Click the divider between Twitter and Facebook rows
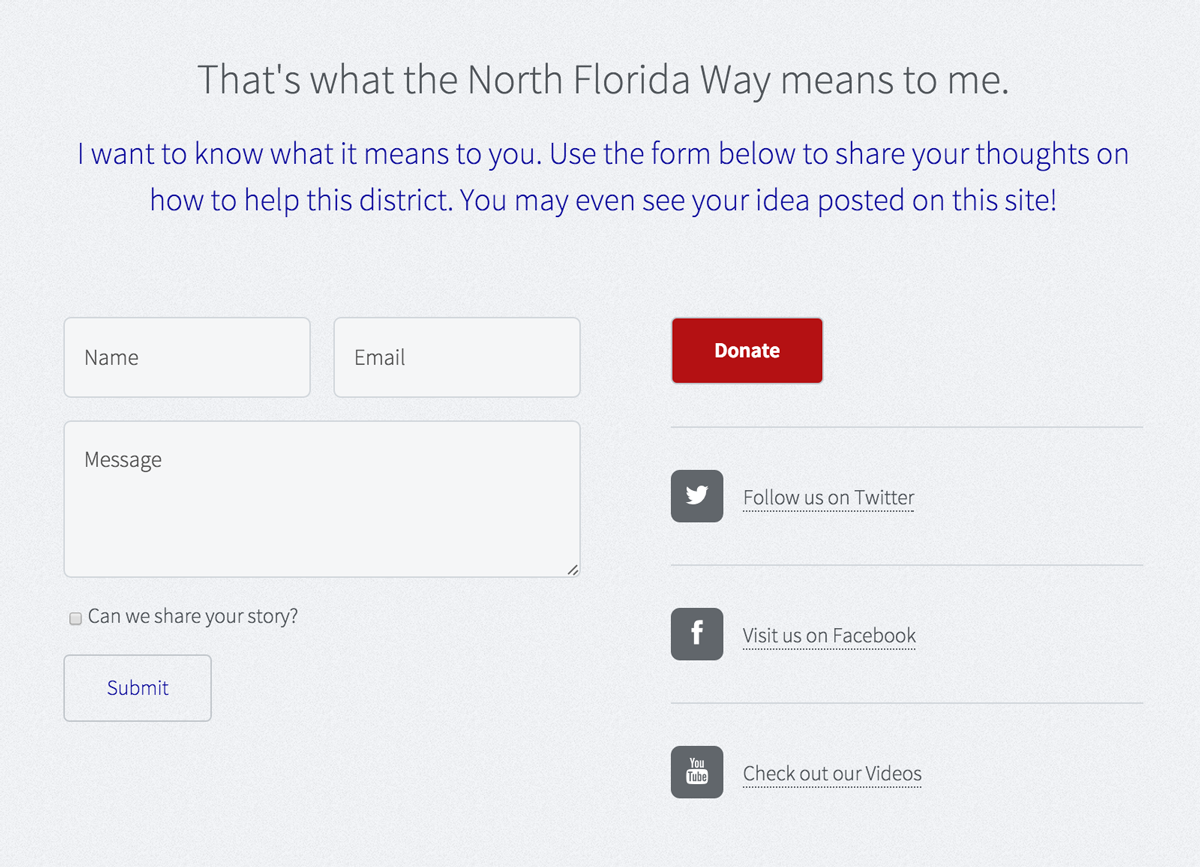The width and height of the screenshot is (1200, 867). (x=907, y=565)
